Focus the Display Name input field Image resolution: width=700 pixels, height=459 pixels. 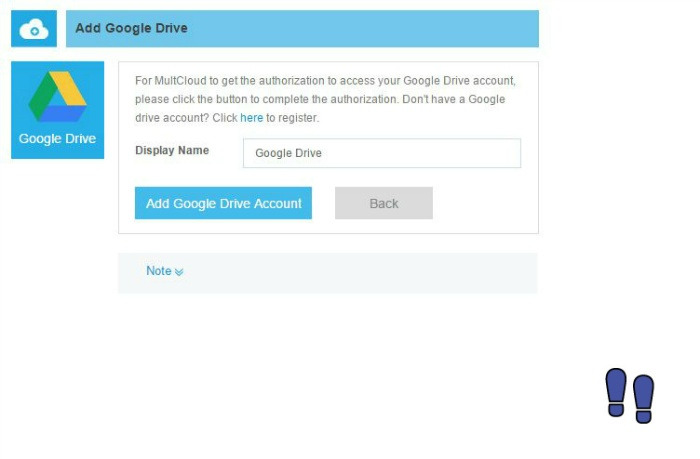pos(382,153)
